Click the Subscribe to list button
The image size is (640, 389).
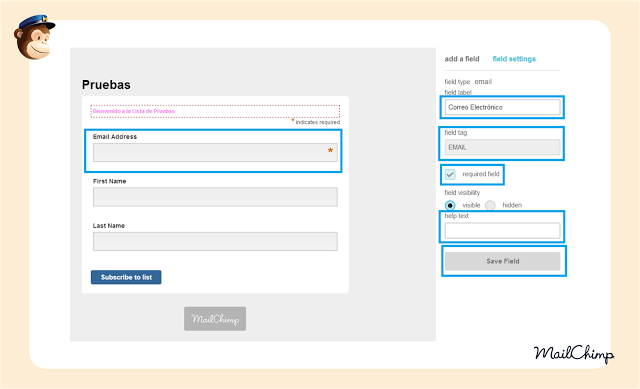(126, 277)
